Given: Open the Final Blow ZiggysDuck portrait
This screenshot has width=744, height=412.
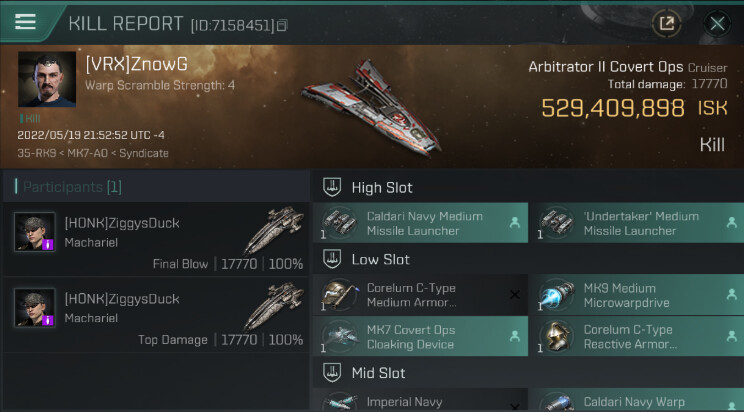Looking at the screenshot, I should pos(35,232).
